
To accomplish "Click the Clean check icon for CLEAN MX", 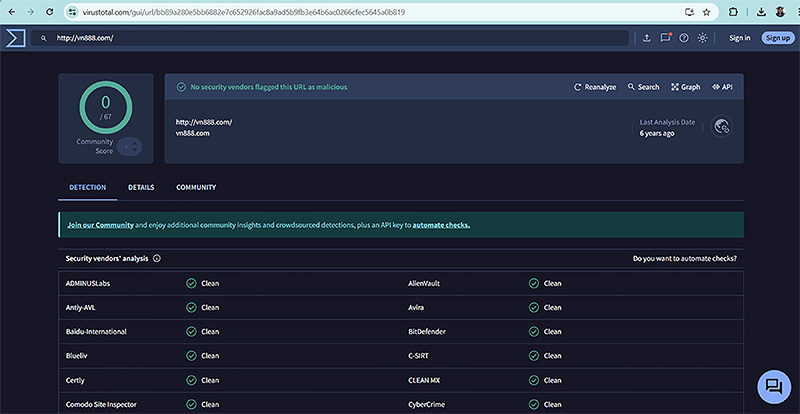I will [x=534, y=380].
